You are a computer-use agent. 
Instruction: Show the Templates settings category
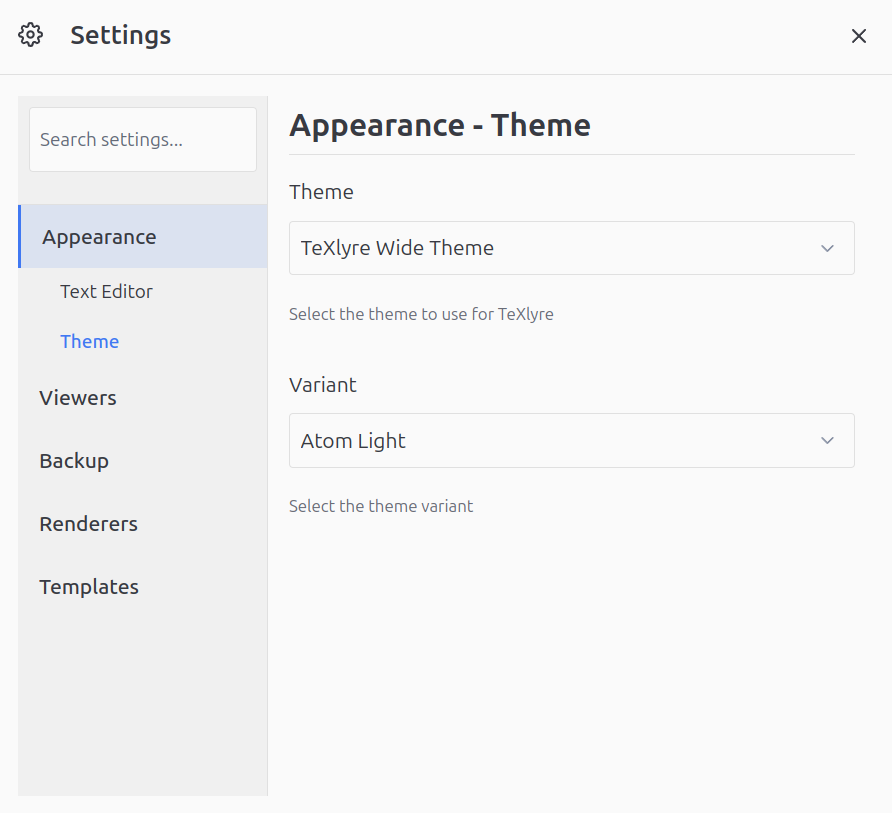click(89, 587)
